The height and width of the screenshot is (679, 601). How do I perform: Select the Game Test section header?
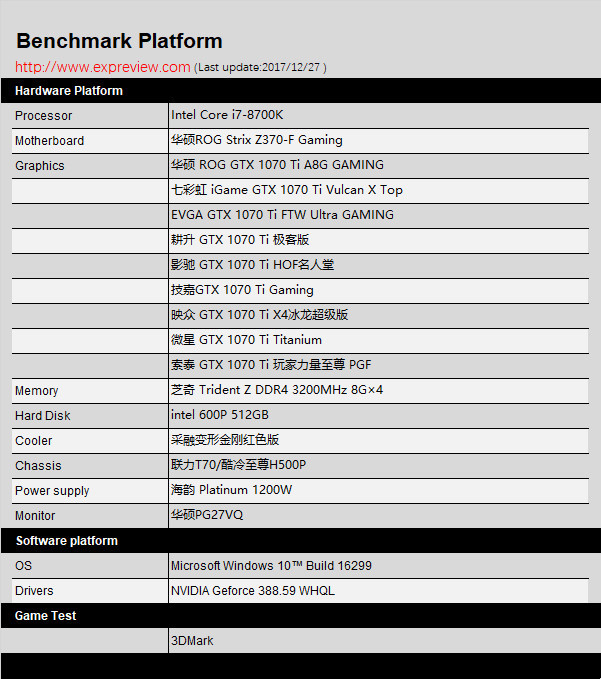pyautogui.click(x=300, y=615)
